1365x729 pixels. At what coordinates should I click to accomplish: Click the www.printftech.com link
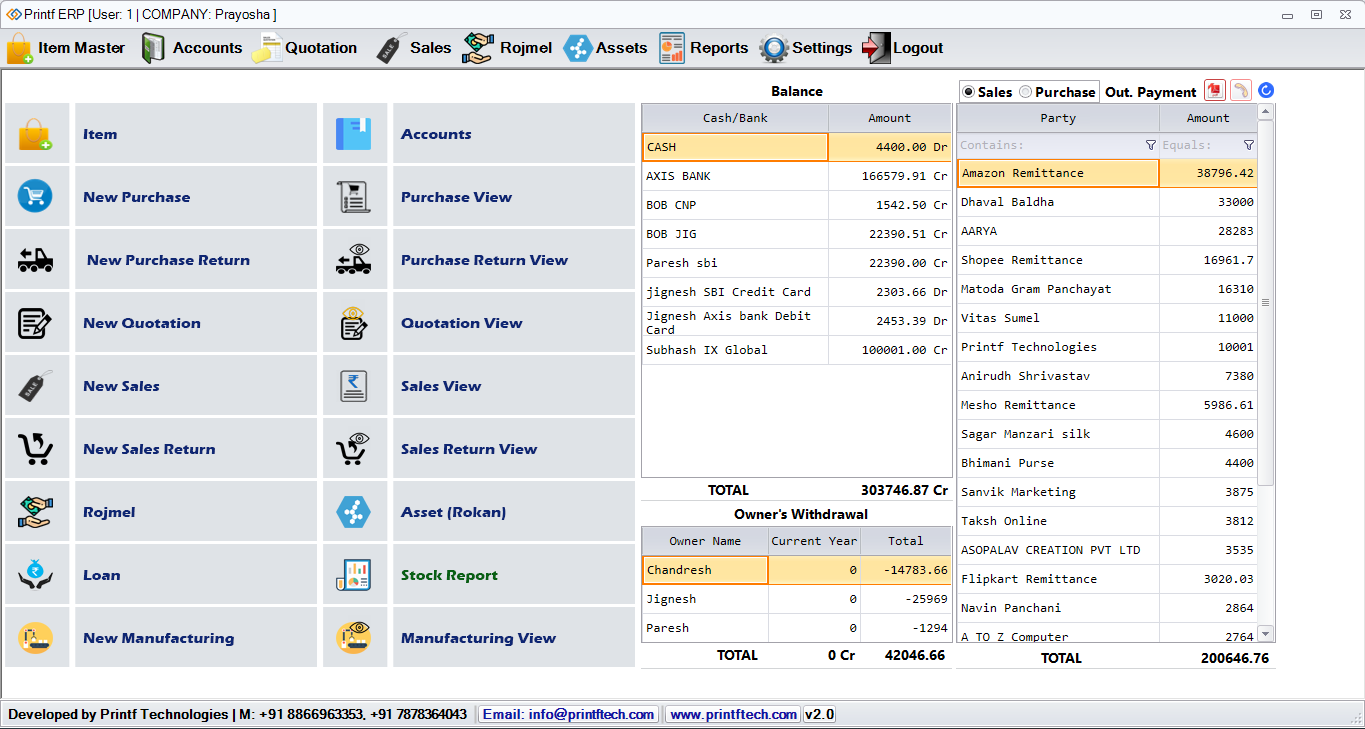[x=731, y=713]
